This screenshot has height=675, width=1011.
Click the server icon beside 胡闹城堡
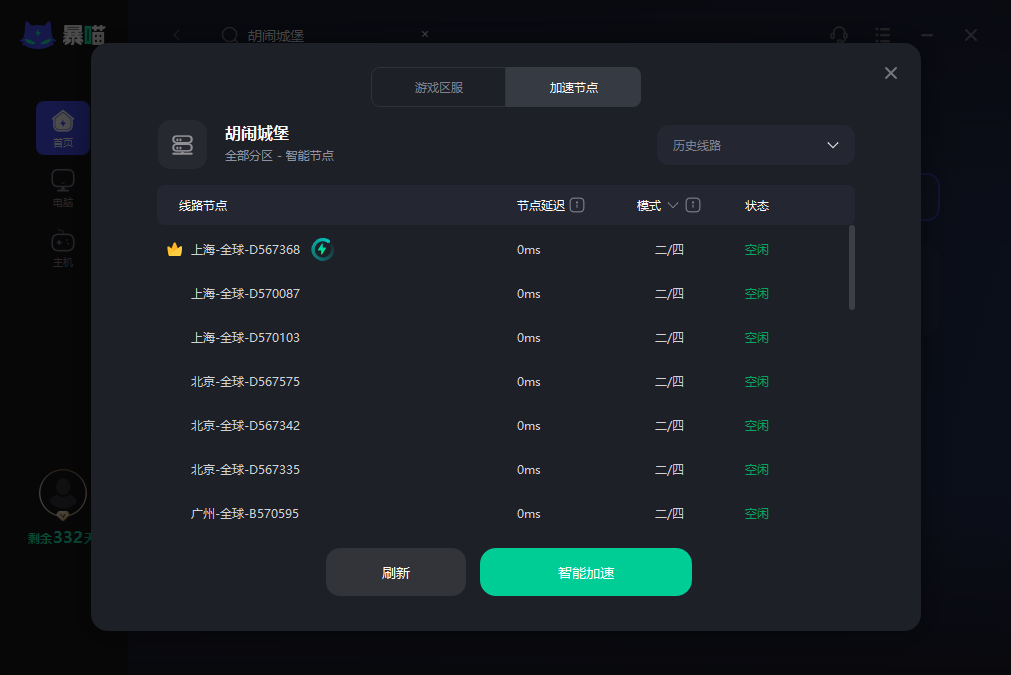[x=182, y=144]
